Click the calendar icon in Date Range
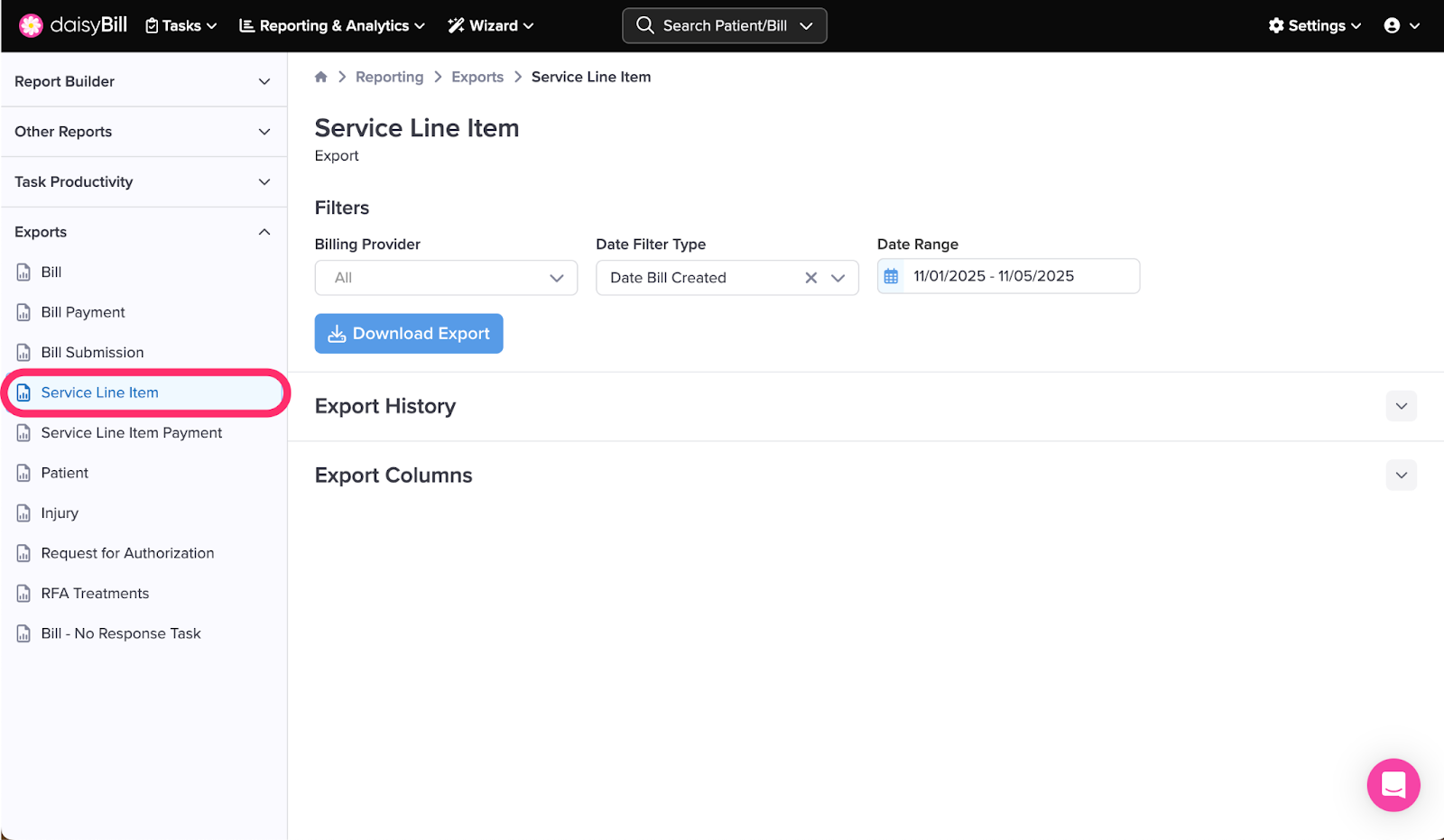1444x840 pixels. 891,277
